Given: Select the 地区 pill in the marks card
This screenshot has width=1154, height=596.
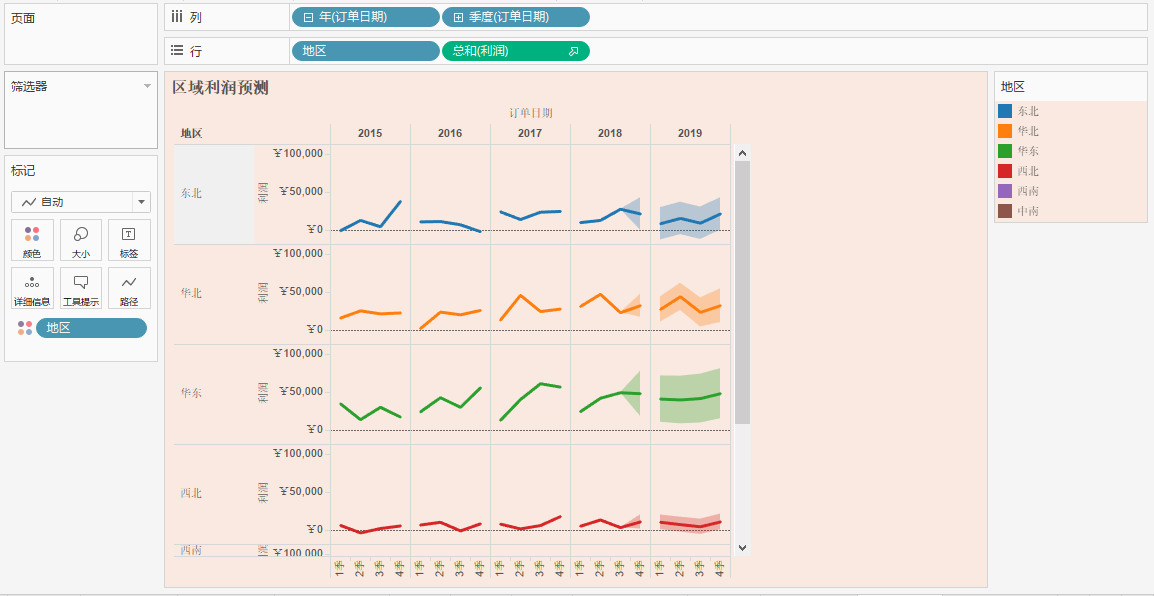Looking at the screenshot, I should tap(91, 328).
